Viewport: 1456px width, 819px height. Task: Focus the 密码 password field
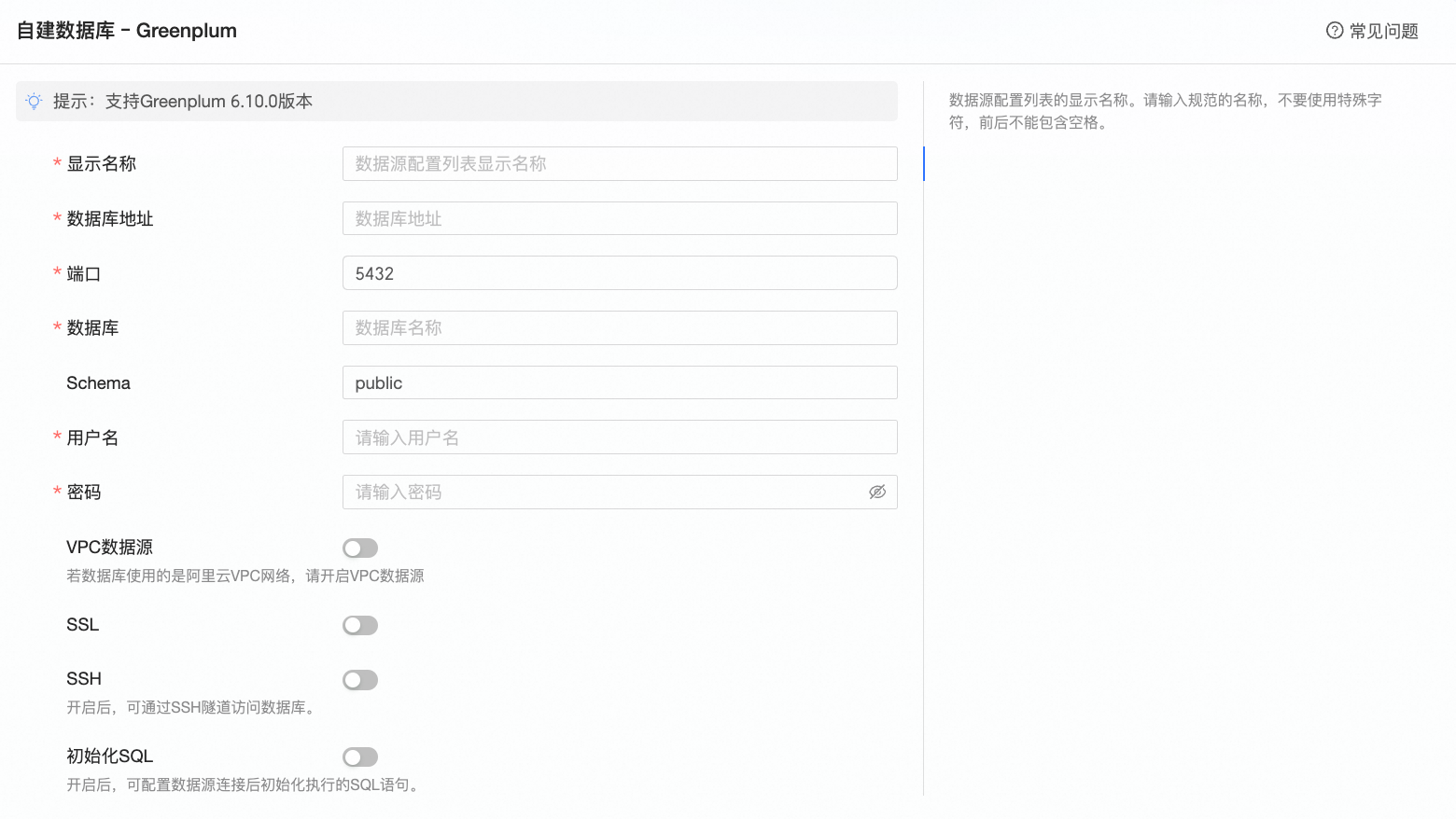(620, 492)
